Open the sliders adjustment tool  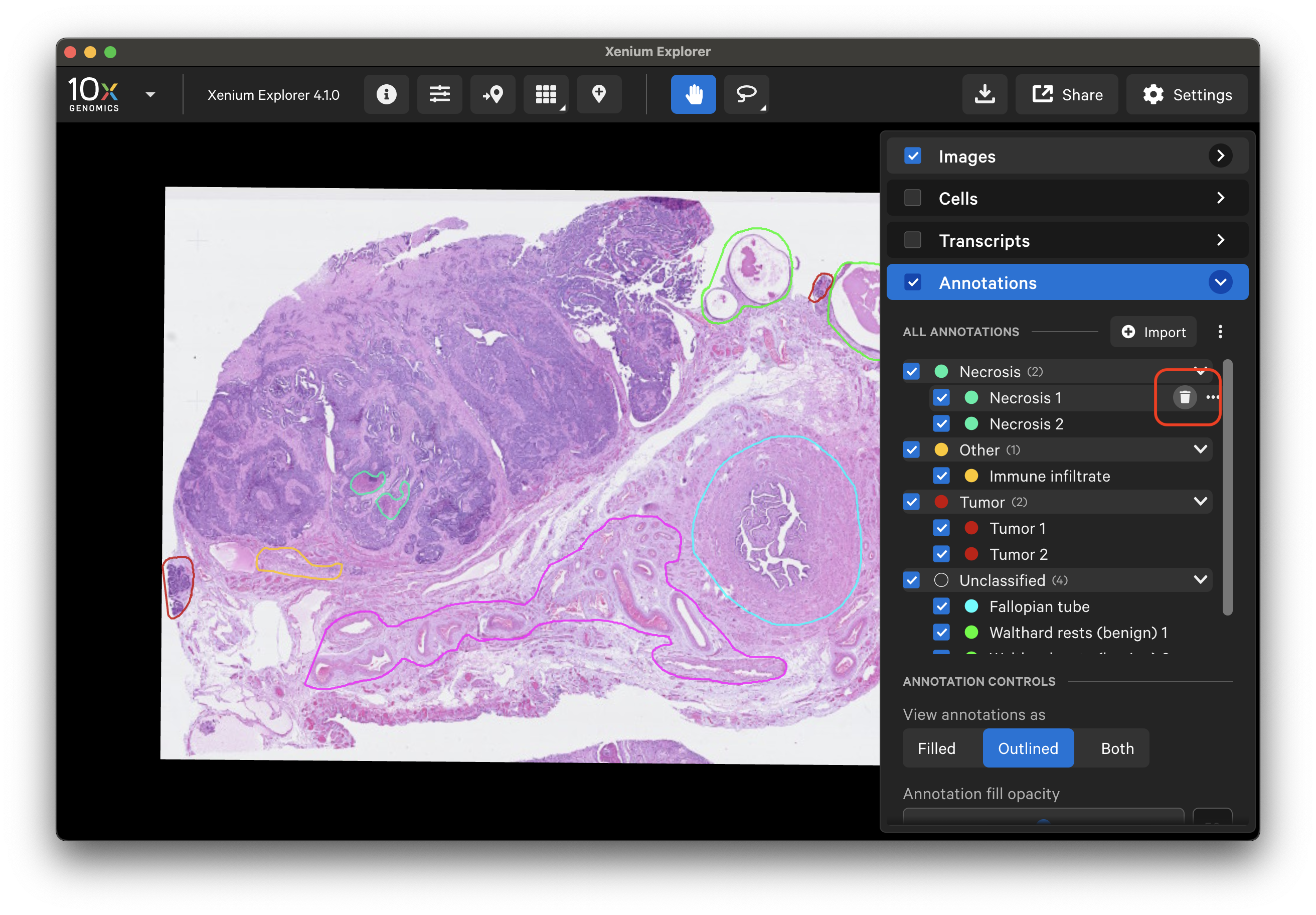coord(439,94)
